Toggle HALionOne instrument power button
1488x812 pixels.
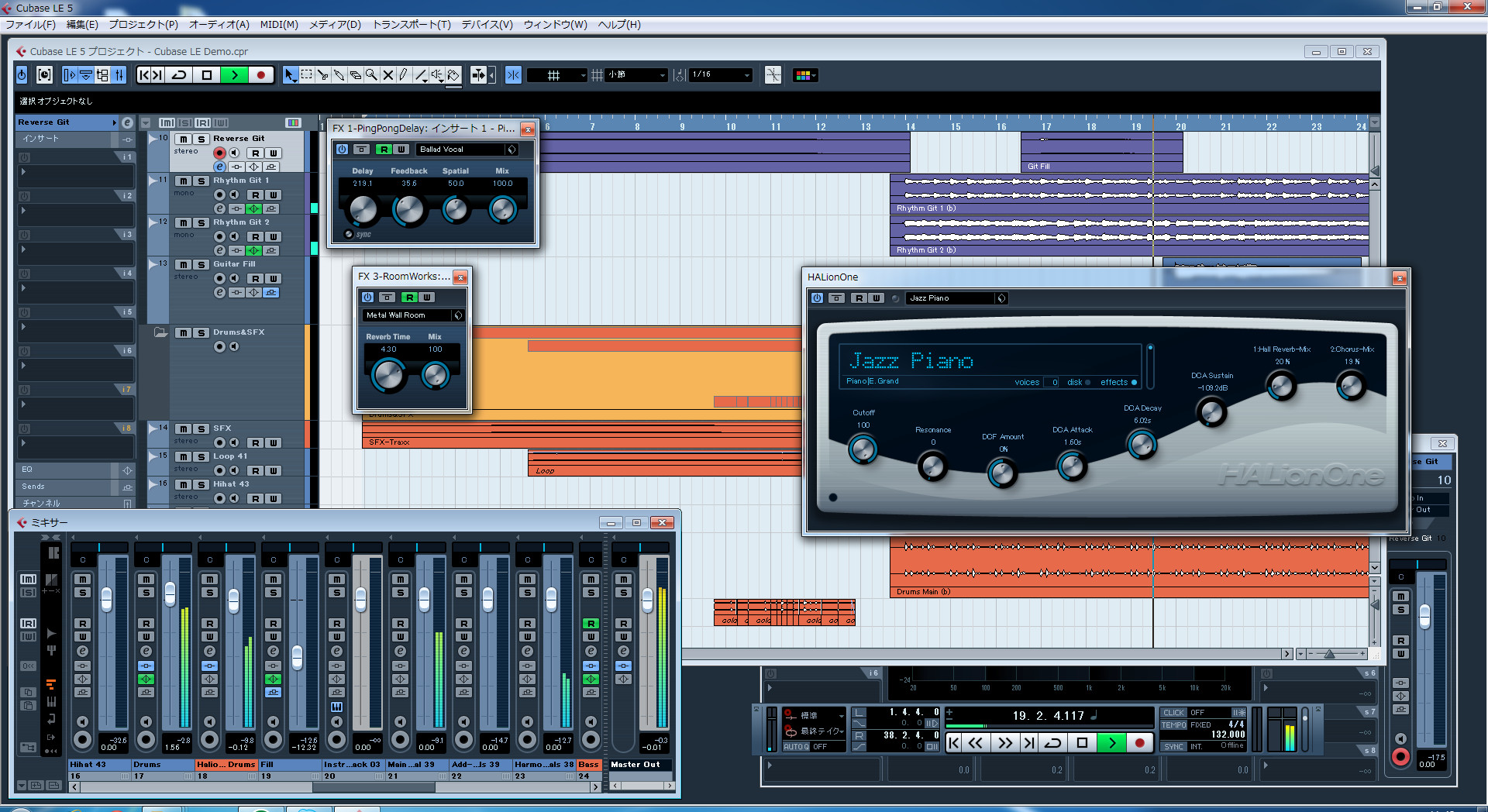(x=817, y=298)
